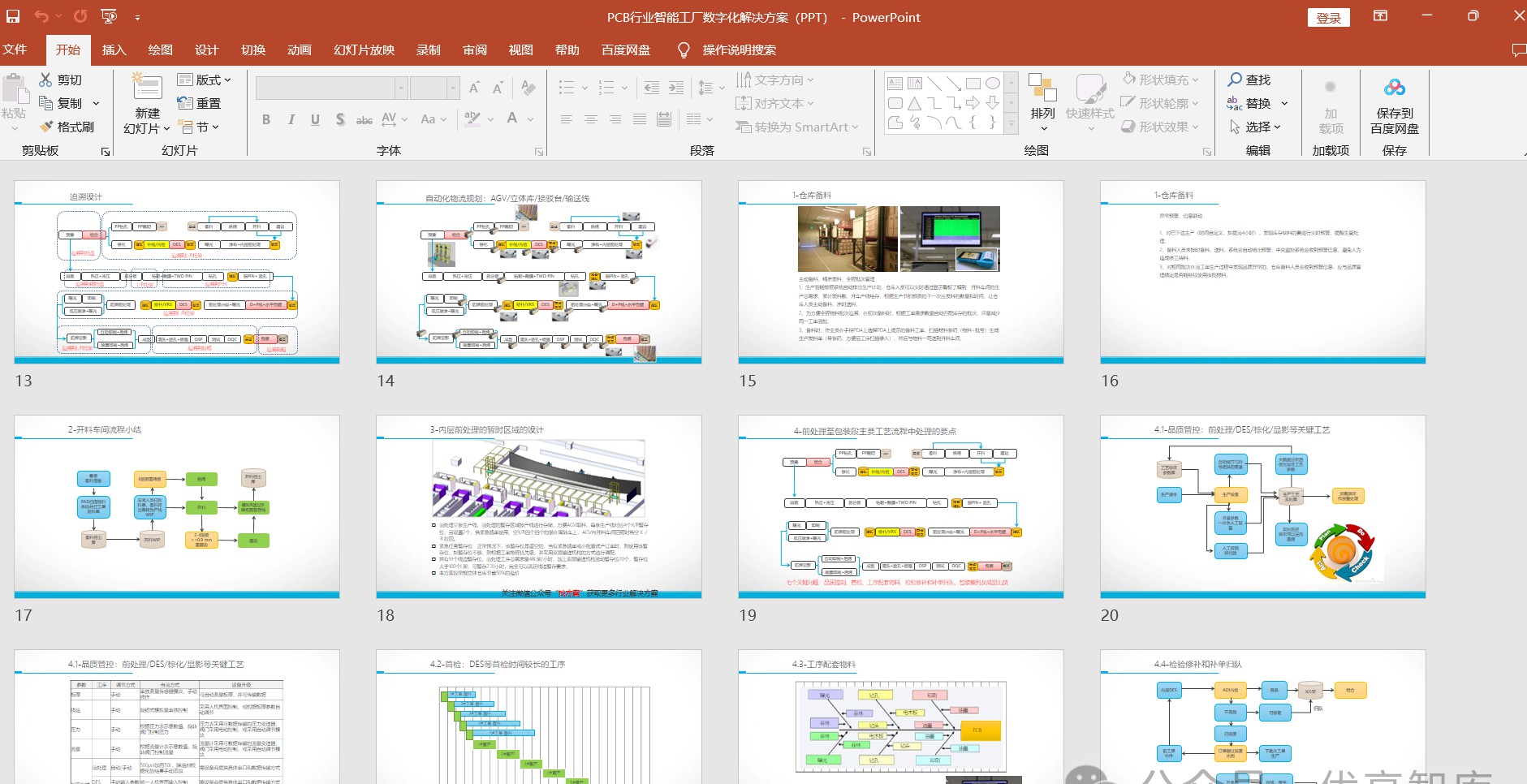
Task: Switch to the Insert (插入) tab
Action: coord(114,50)
